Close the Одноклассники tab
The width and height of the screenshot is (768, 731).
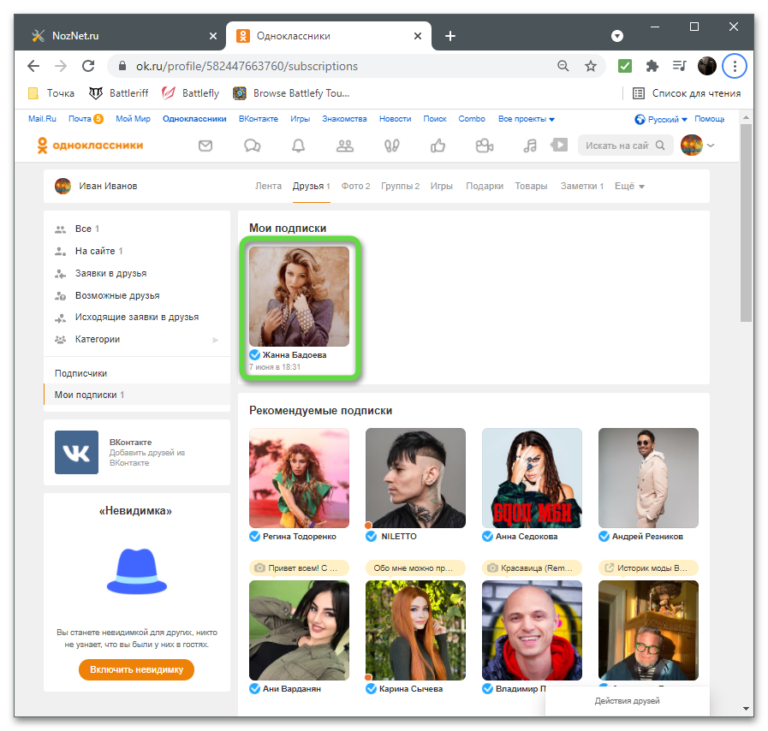pos(417,36)
